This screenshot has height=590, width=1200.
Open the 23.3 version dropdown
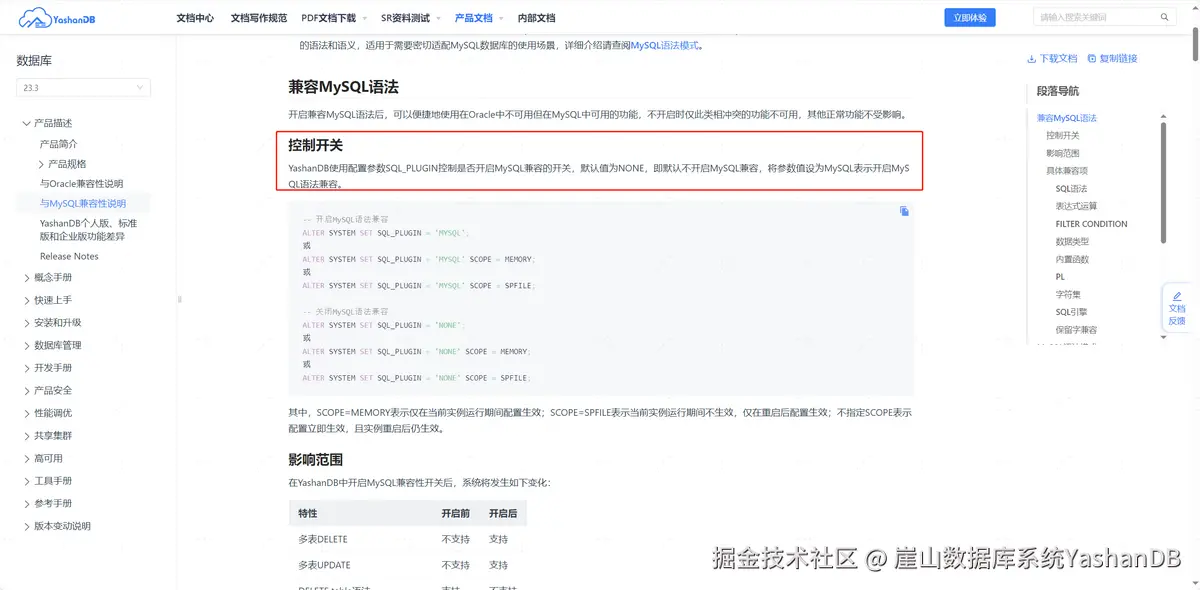point(83,88)
